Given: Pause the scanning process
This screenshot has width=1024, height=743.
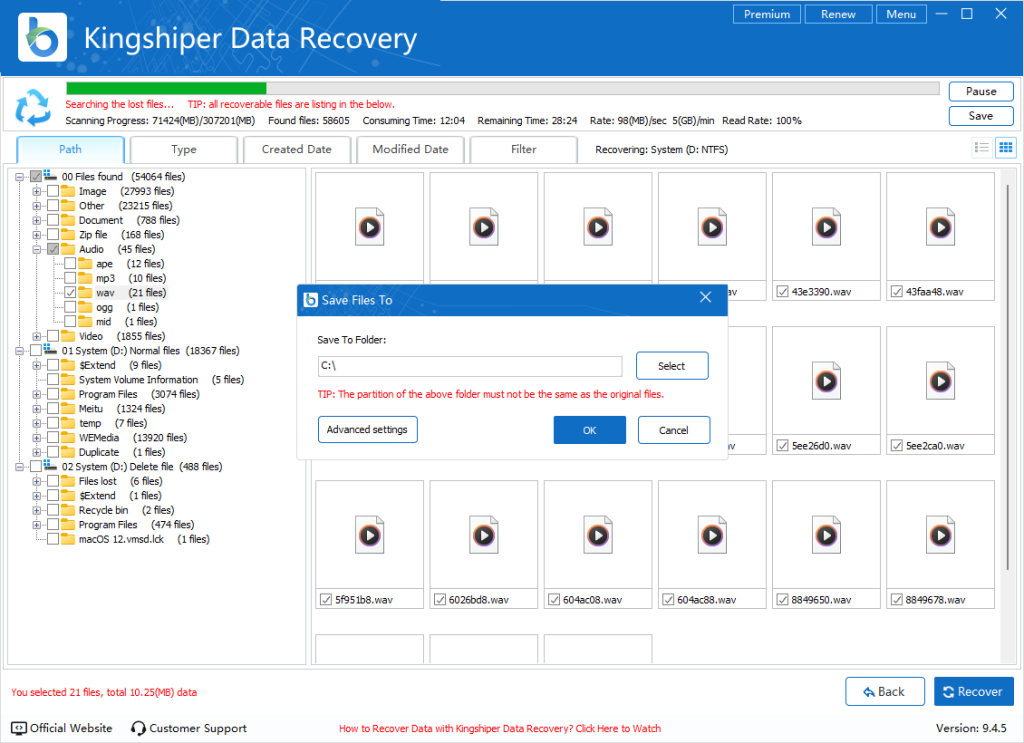Looking at the screenshot, I should pyautogui.click(x=981, y=91).
